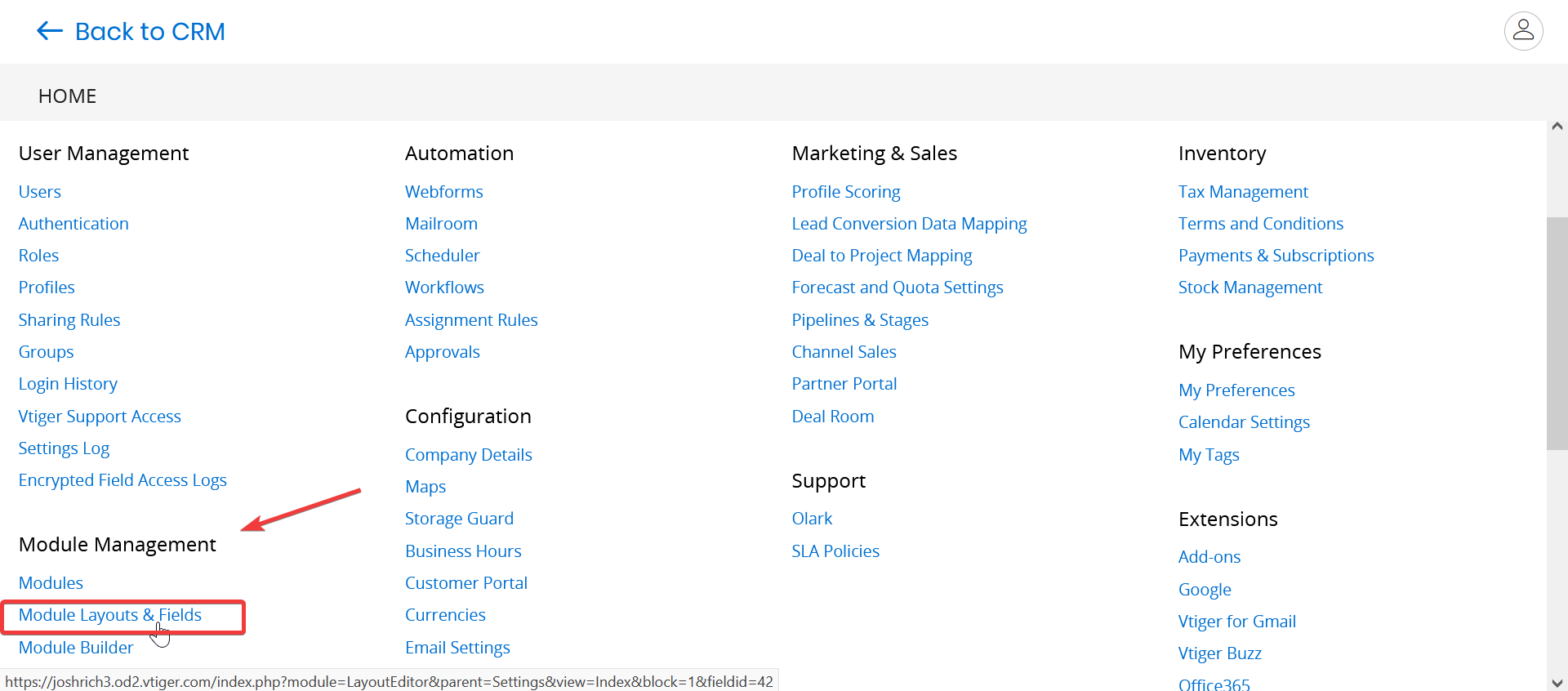Open SLA Policies under Support
Image resolution: width=1568 pixels, height=691 pixels.
pyautogui.click(x=835, y=551)
